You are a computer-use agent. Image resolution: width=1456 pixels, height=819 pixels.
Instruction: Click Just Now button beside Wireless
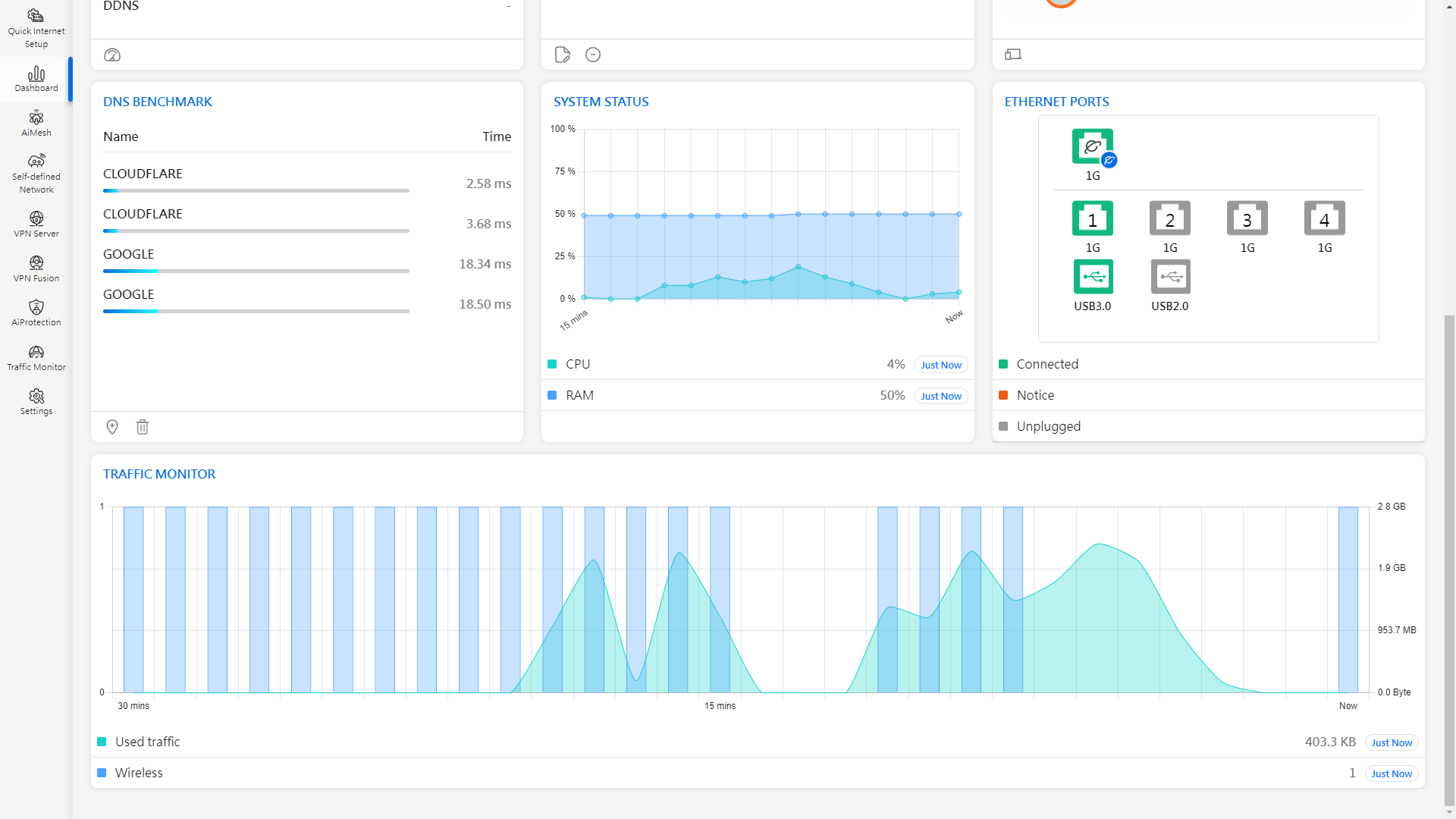tap(1391, 773)
